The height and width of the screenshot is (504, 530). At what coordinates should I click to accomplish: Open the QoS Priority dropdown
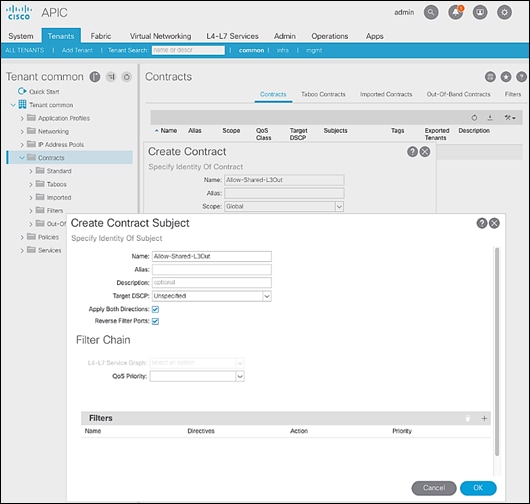coord(240,376)
